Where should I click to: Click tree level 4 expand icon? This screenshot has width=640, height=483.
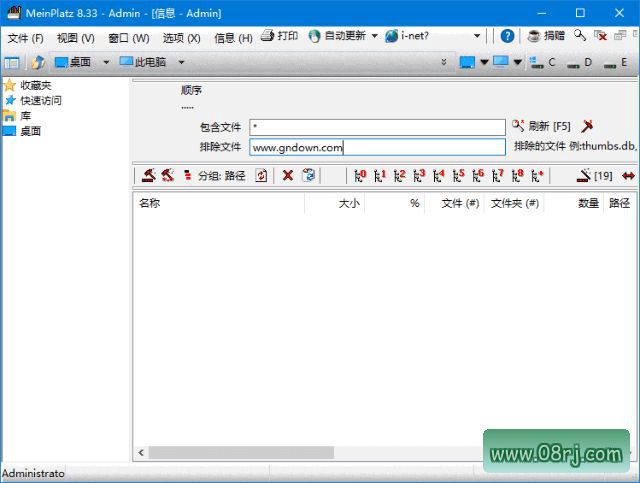[439, 176]
